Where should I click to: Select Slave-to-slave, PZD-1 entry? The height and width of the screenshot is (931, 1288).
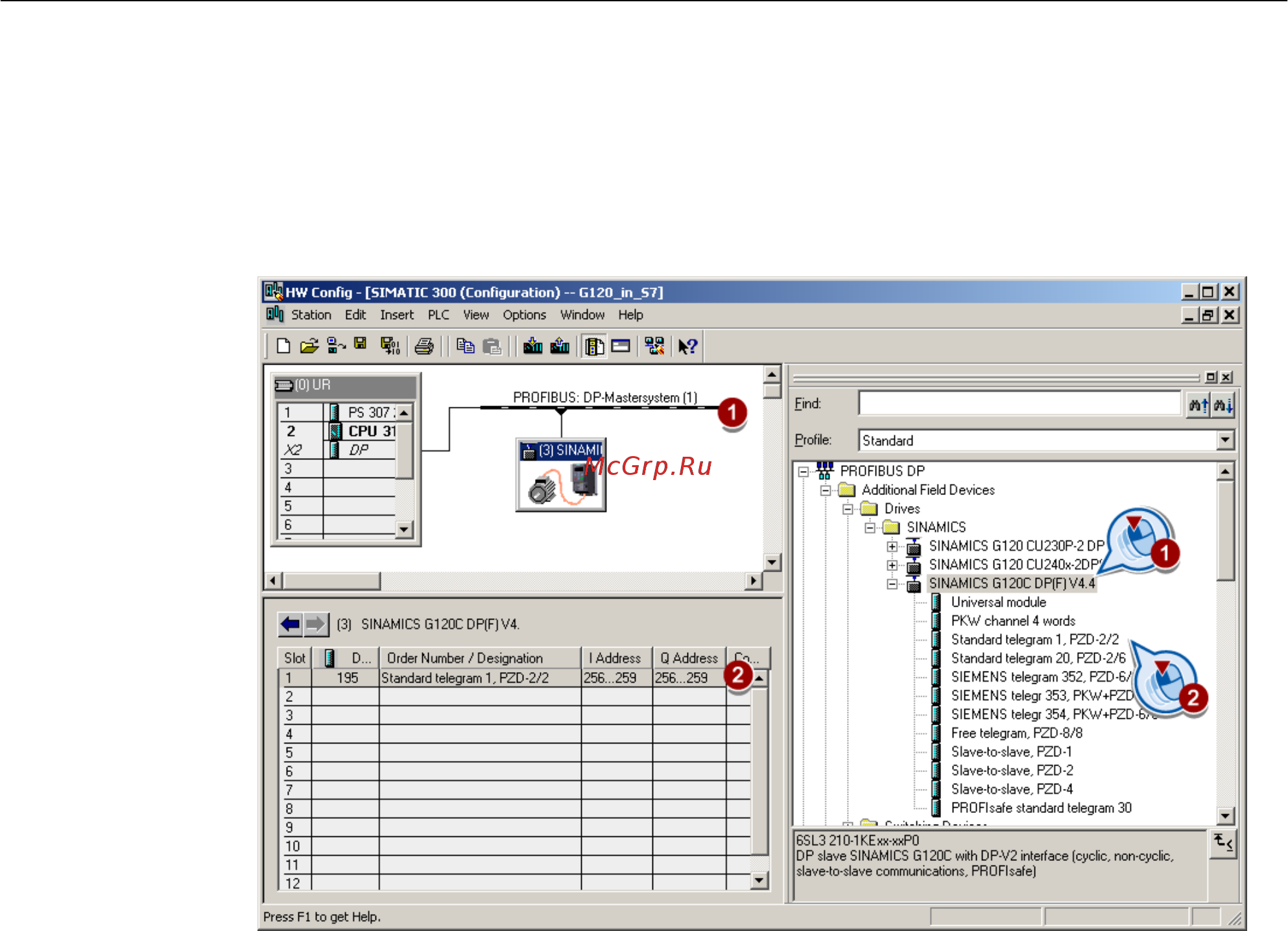pos(1011,752)
